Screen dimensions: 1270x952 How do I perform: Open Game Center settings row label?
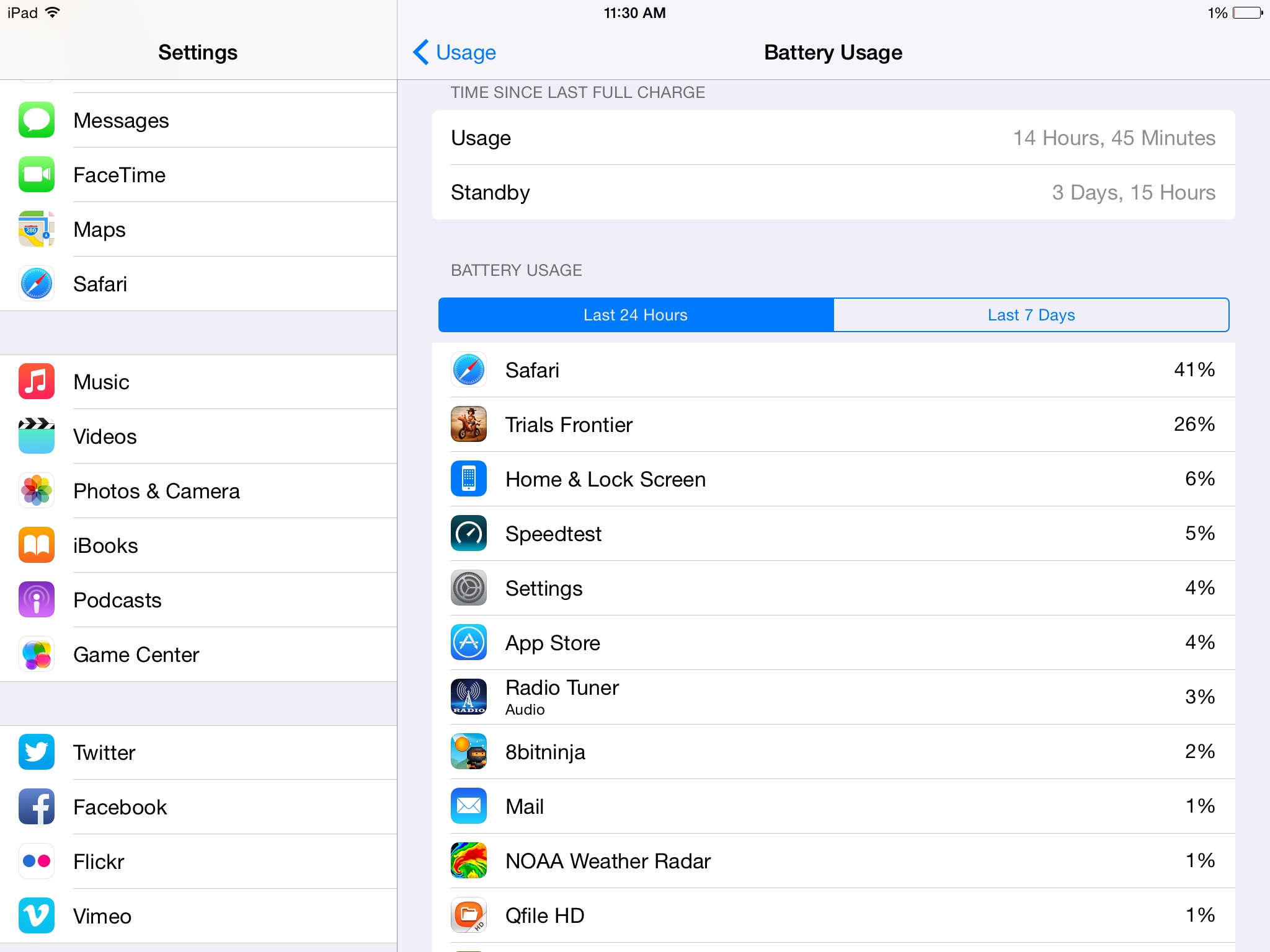[136, 655]
